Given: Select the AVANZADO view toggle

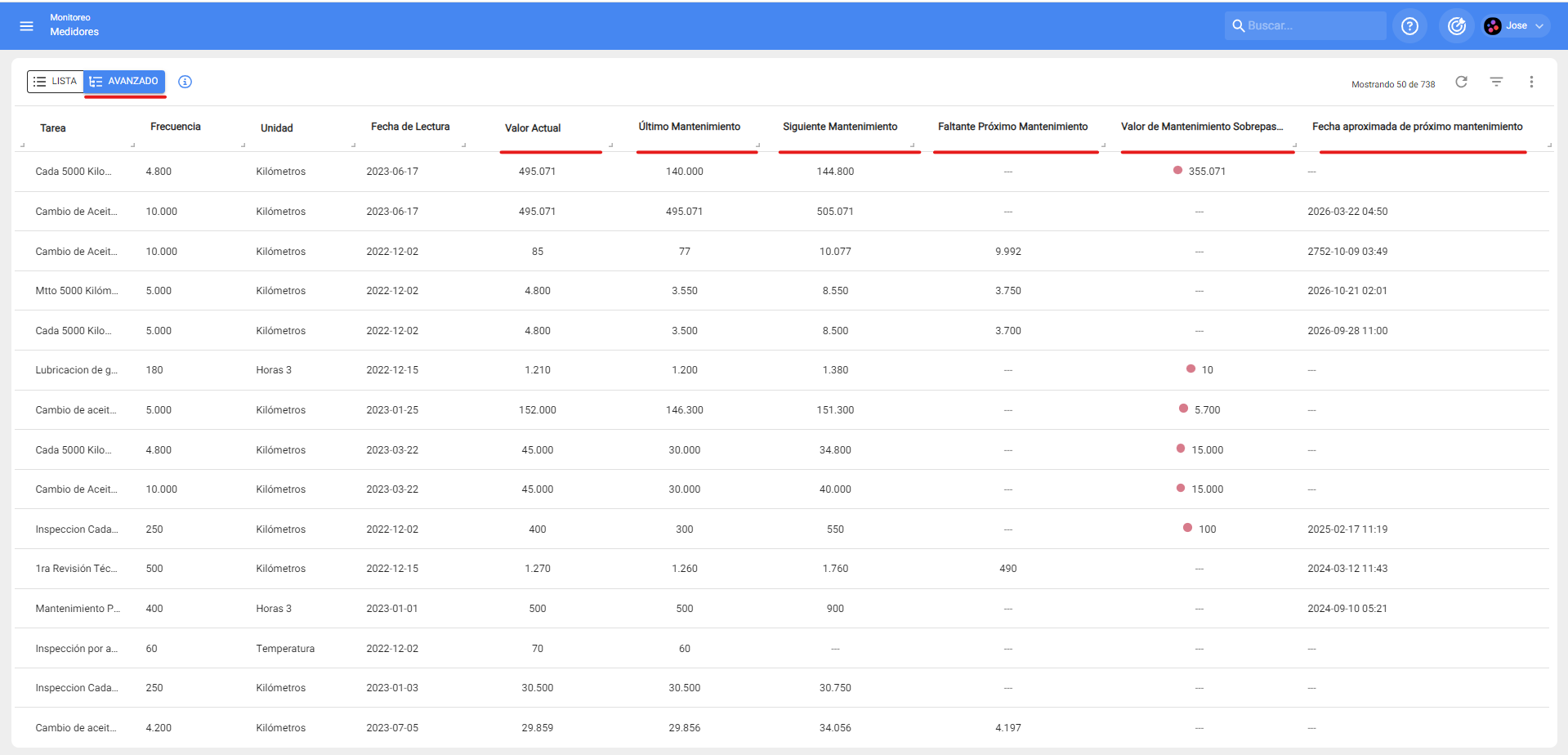Looking at the screenshot, I should click(x=124, y=82).
